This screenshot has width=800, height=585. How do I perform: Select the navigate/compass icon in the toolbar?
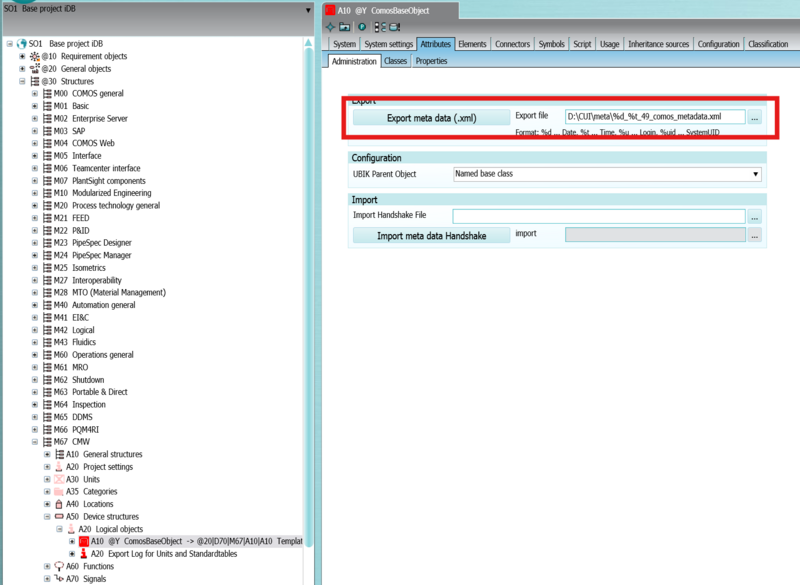pyautogui.click(x=330, y=28)
